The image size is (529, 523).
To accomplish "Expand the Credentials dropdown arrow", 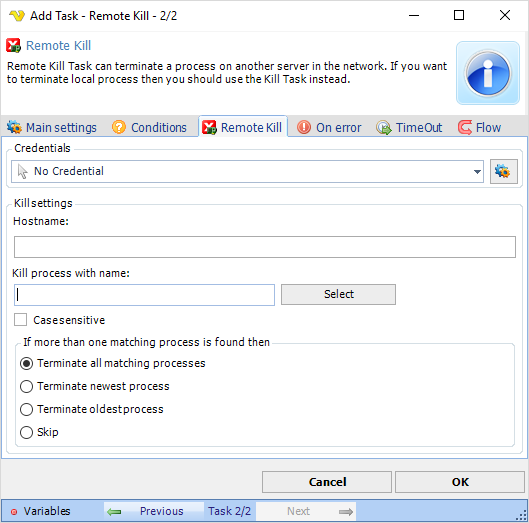I will 477,172.
